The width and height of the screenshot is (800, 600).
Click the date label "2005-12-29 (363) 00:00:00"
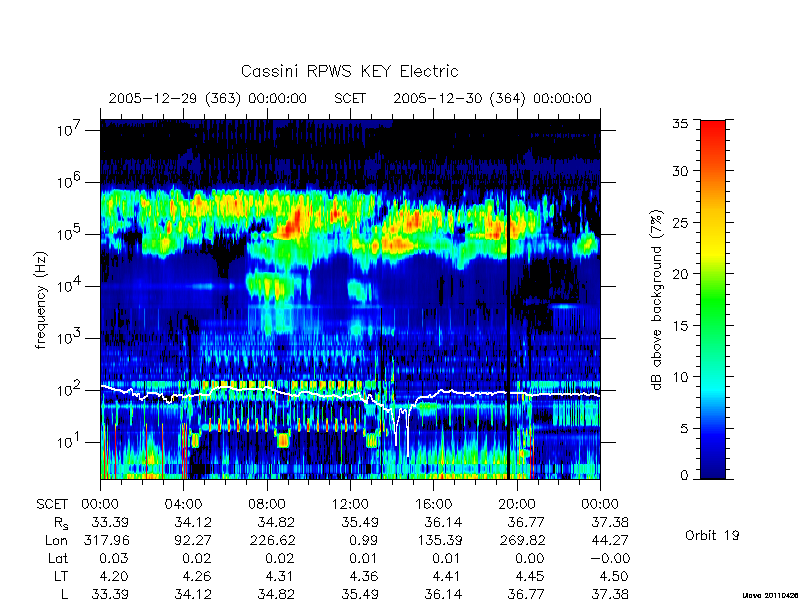(208, 98)
